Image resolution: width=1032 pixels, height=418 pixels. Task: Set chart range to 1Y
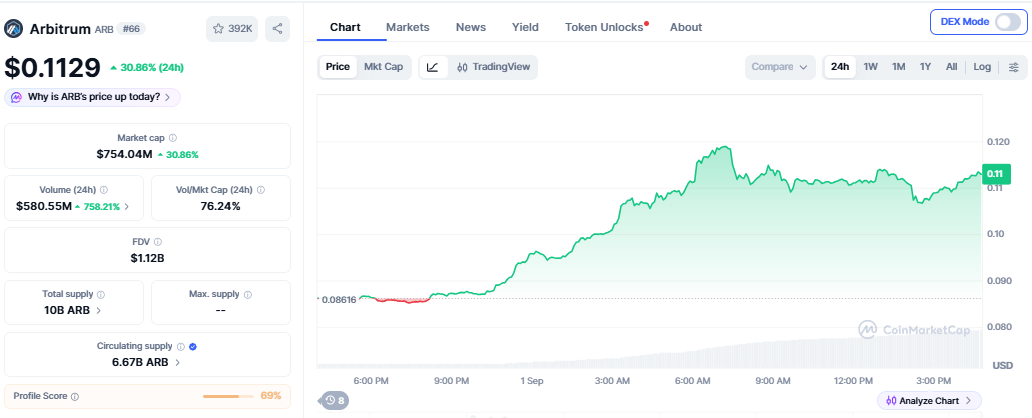925,67
